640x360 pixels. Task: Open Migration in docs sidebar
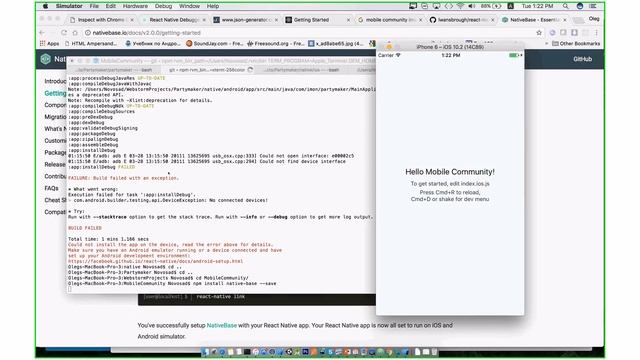coord(55,117)
